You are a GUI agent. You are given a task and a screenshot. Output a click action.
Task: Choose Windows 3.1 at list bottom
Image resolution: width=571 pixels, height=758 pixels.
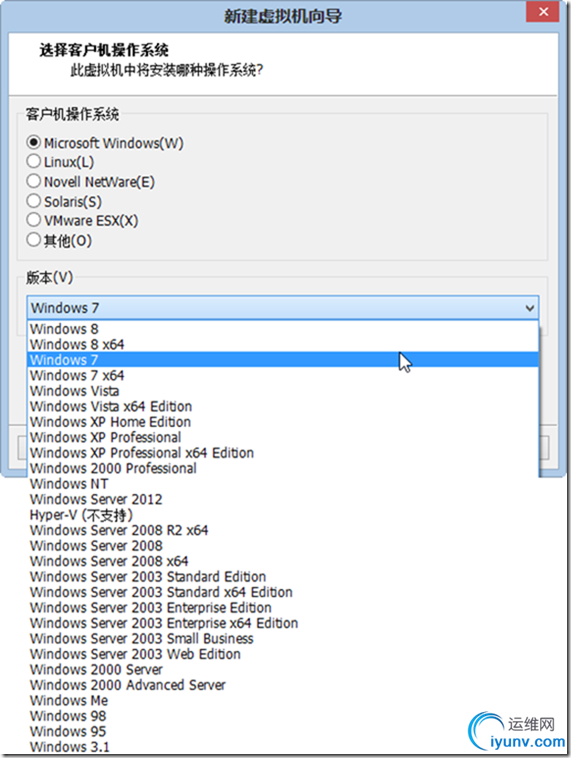[x=283, y=746]
